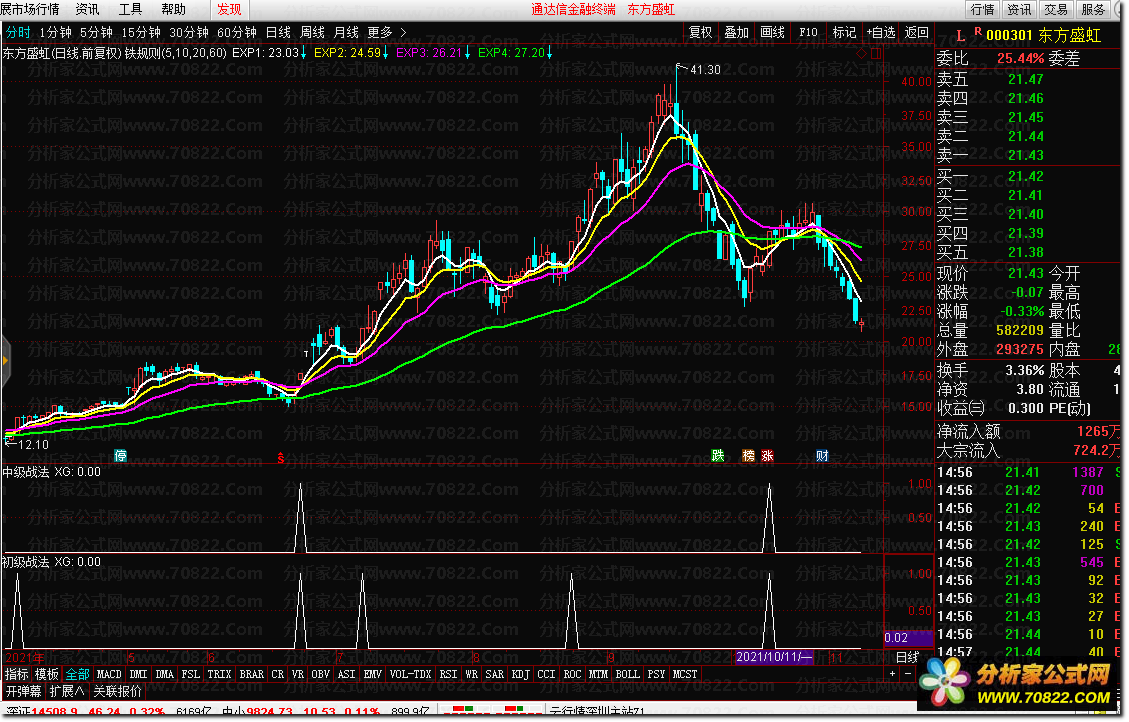Apply the BOLL indicator
The width and height of the screenshot is (1129, 722).
[x=627, y=674]
